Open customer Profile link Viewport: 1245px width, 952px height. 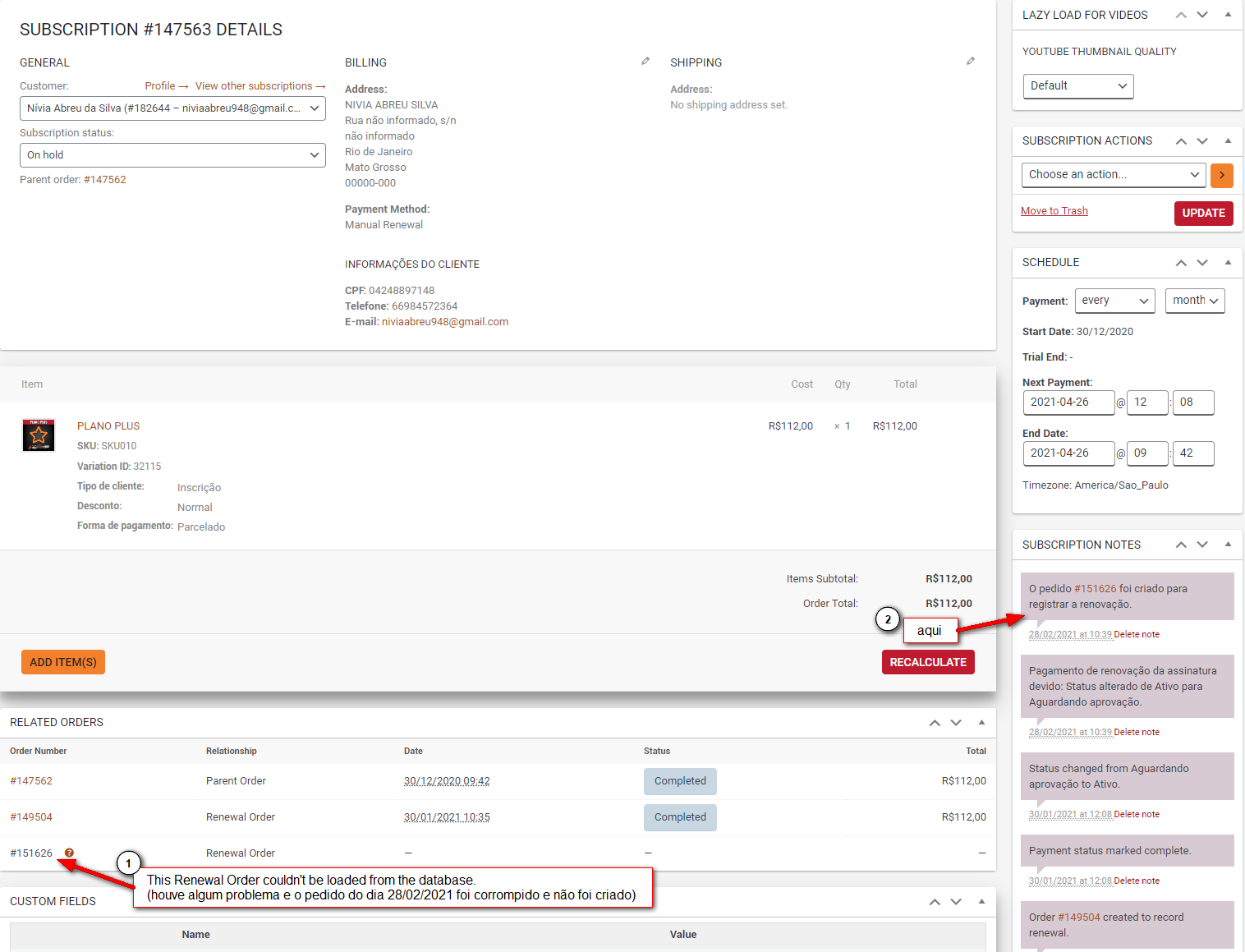pos(167,86)
